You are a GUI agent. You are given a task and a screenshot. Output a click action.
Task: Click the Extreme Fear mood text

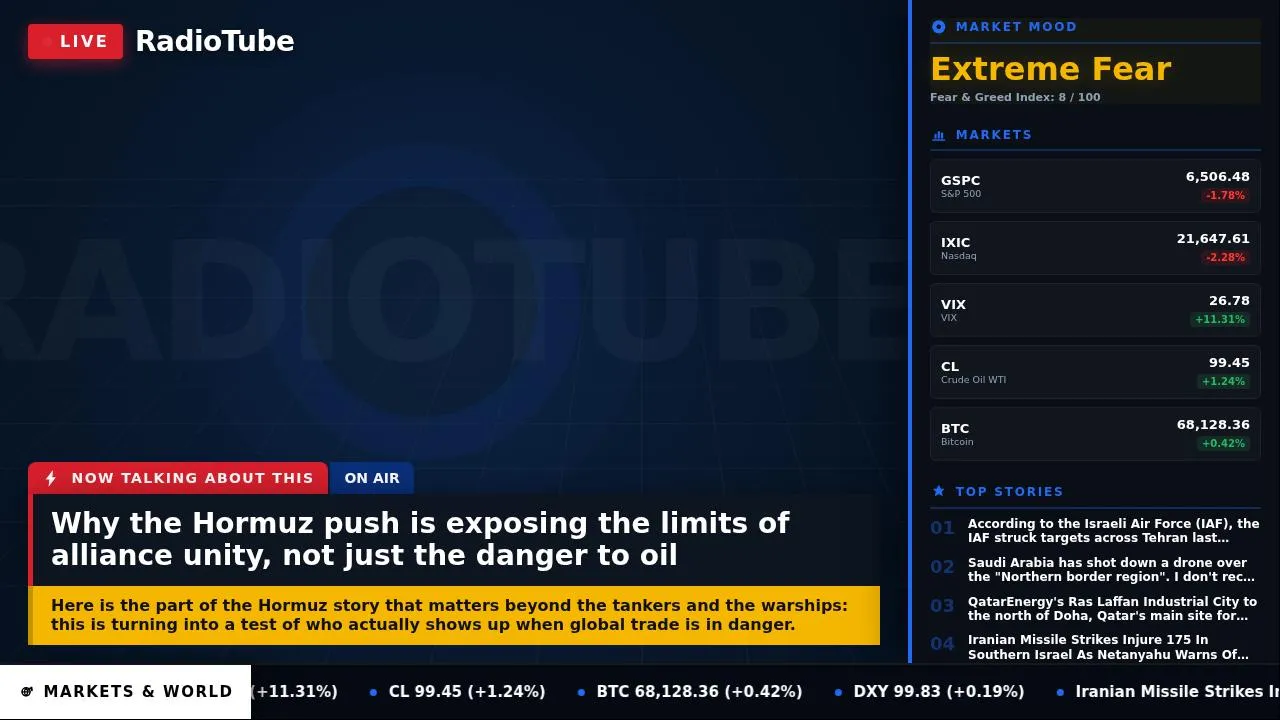coord(1050,69)
